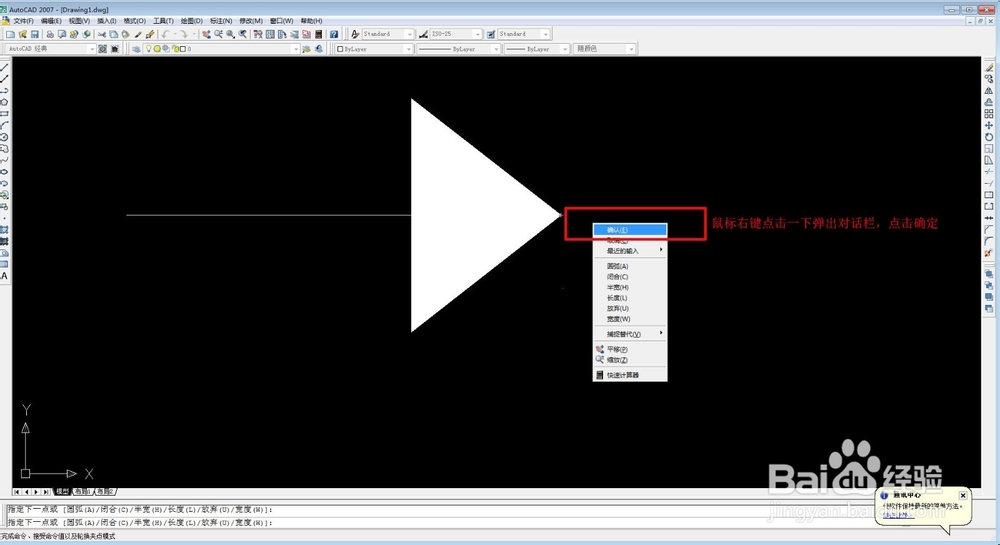Open the QuickCalc calculator toolbar icon
The height and width of the screenshot is (545, 1000).
(318, 34)
